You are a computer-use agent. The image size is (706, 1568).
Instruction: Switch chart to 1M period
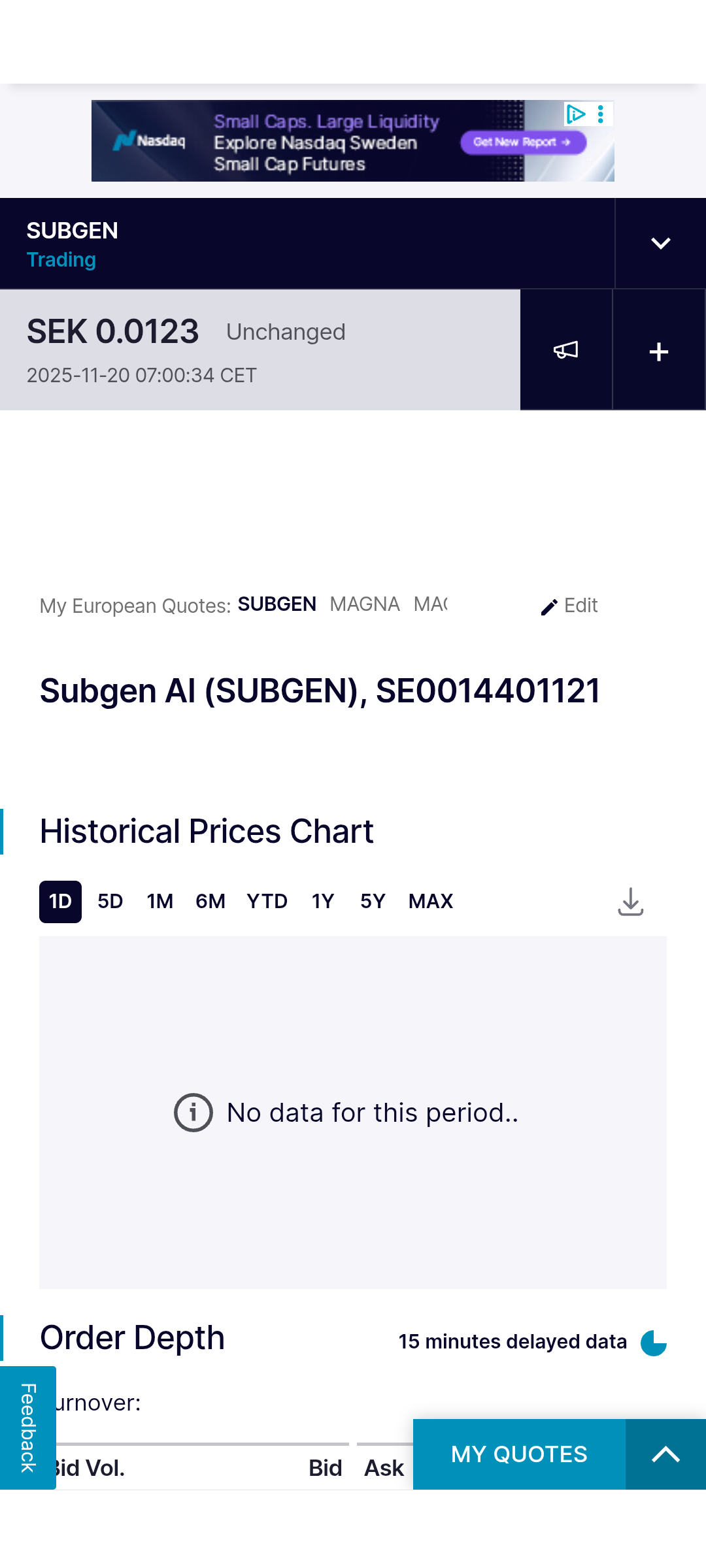click(160, 902)
